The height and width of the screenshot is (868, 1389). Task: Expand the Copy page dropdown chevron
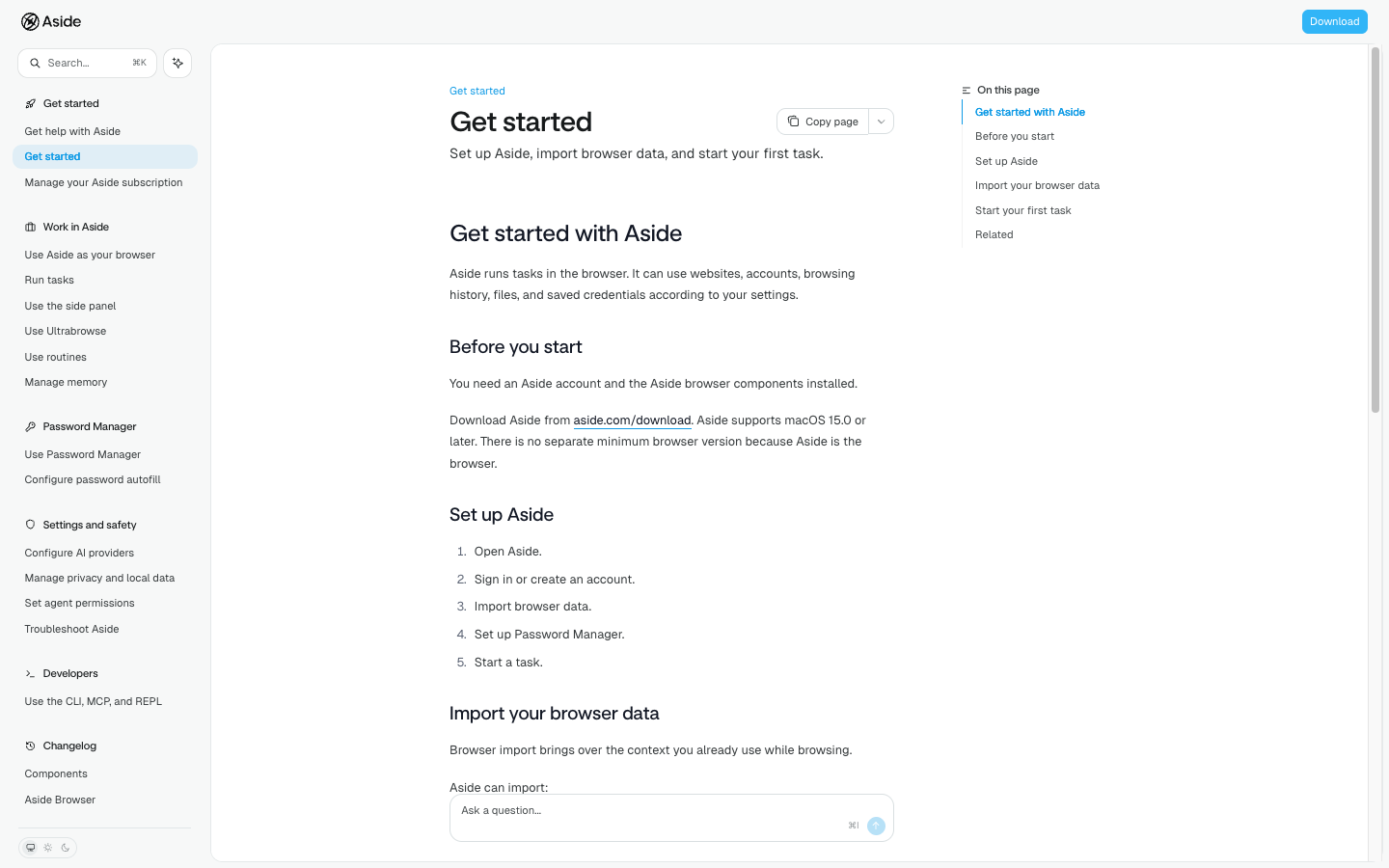point(881,122)
